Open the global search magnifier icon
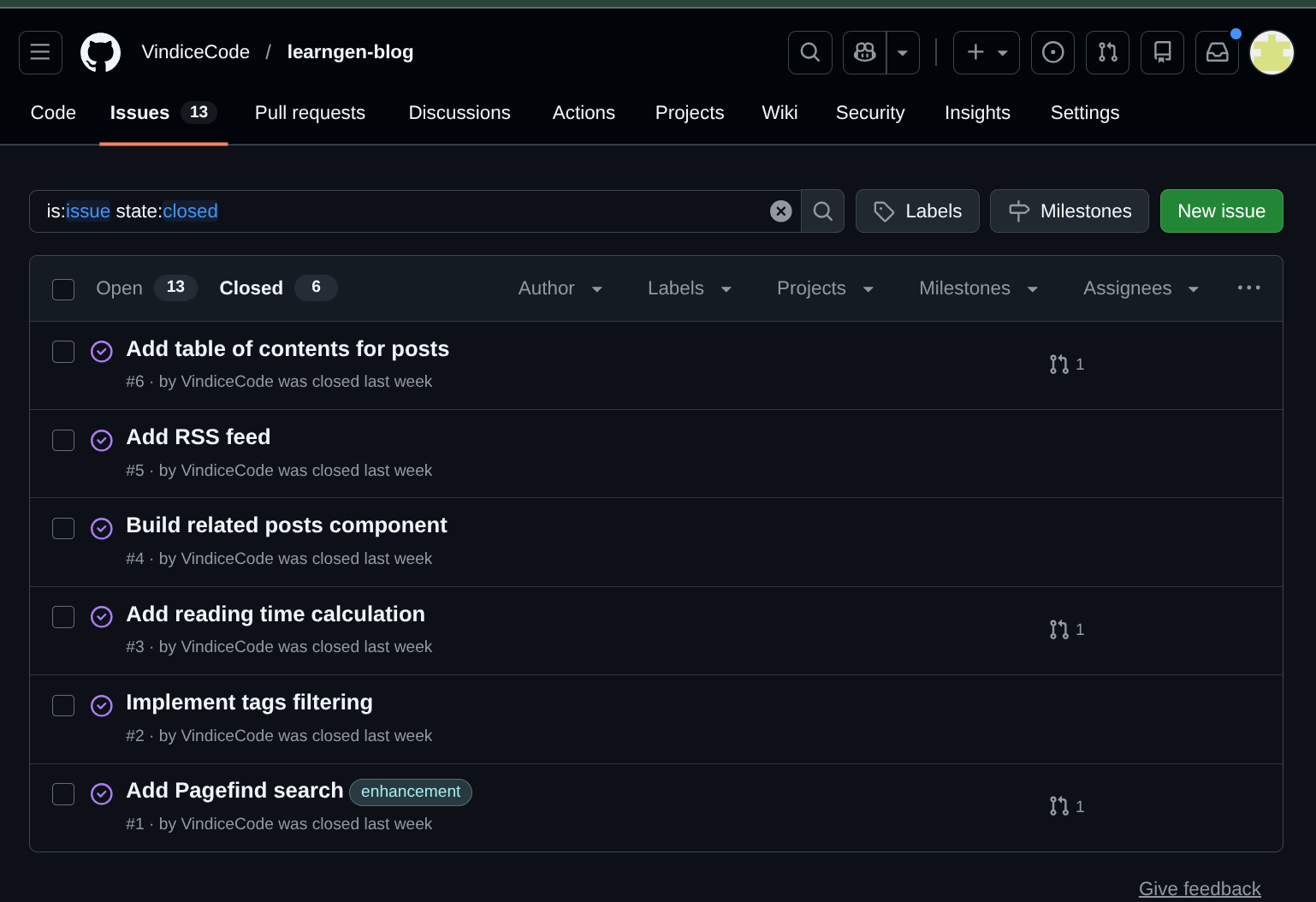 (809, 52)
